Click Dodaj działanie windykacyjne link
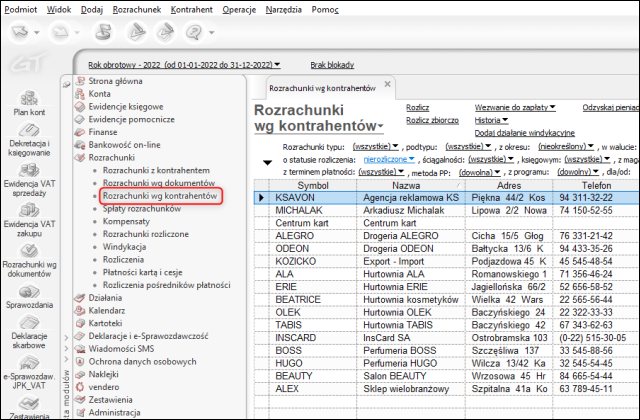 523,132
